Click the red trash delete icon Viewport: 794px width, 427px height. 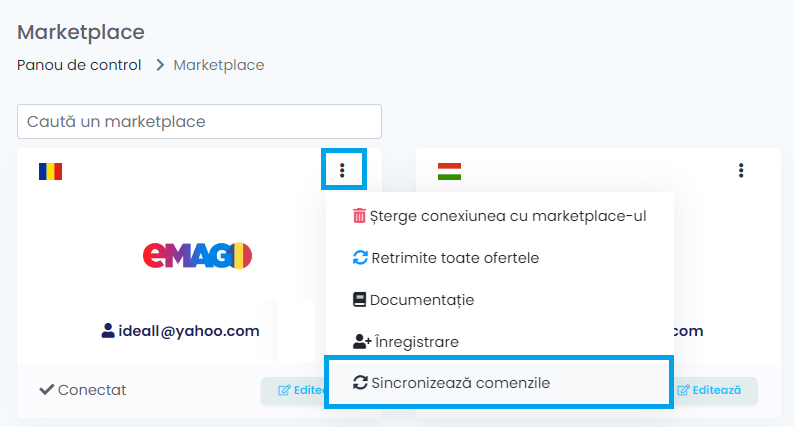click(359, 216)
